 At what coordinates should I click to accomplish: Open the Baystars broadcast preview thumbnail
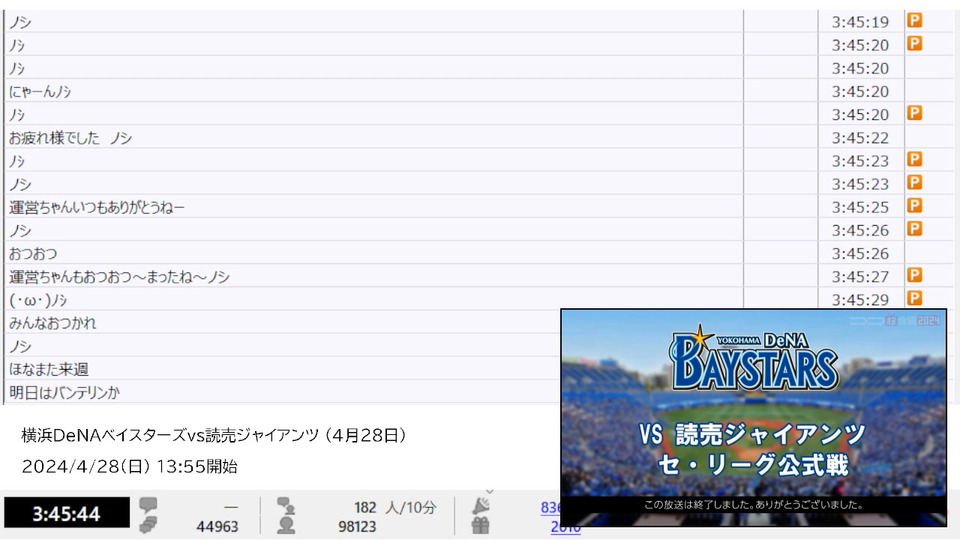click(x=754, y=418)
